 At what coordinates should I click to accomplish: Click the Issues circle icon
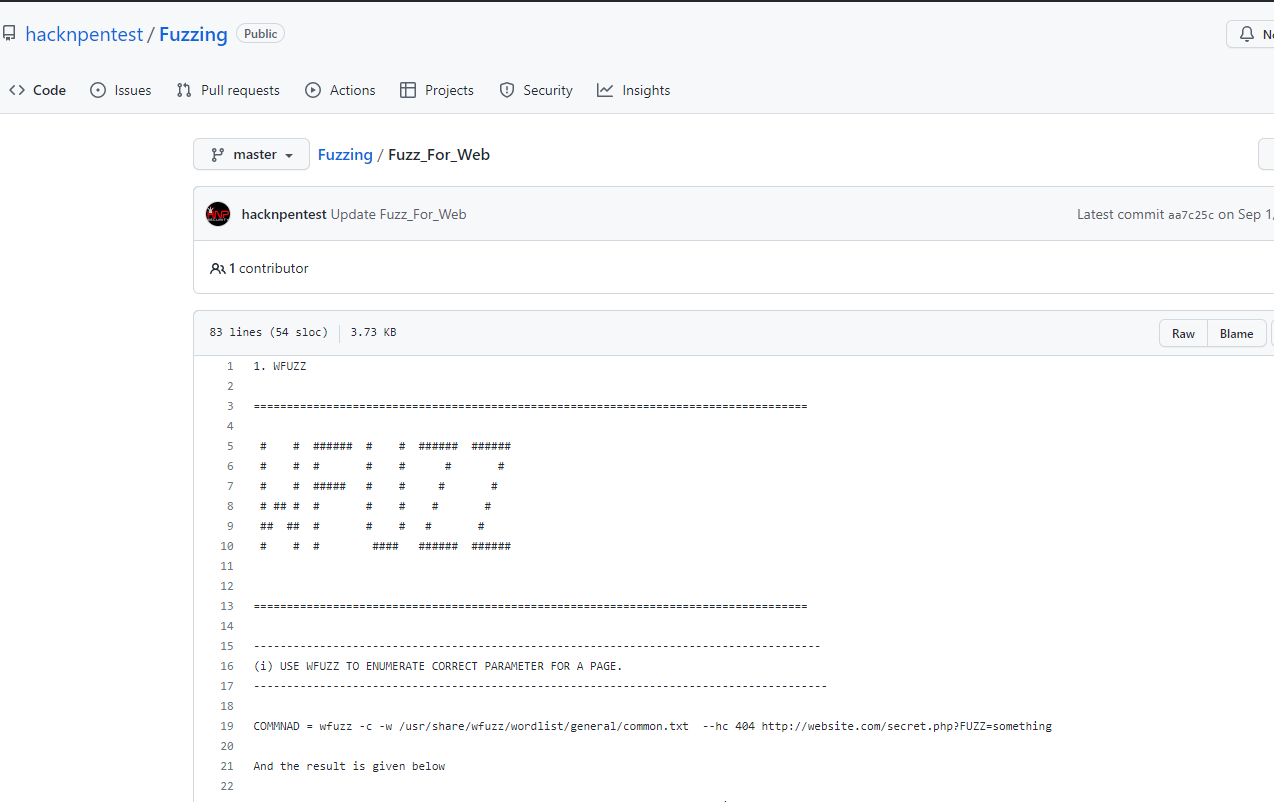pos(98,90)
